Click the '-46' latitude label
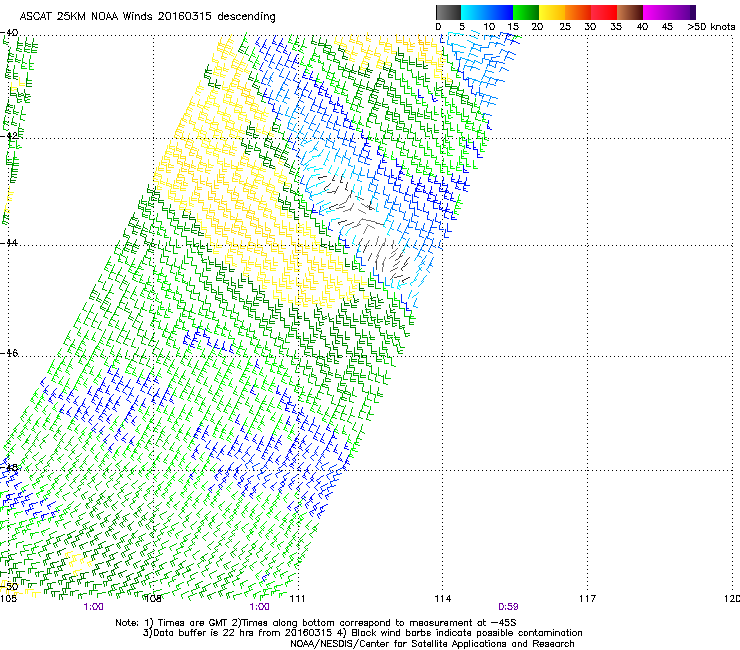Viewport: 740px width, 650px height. pos(9,353)
